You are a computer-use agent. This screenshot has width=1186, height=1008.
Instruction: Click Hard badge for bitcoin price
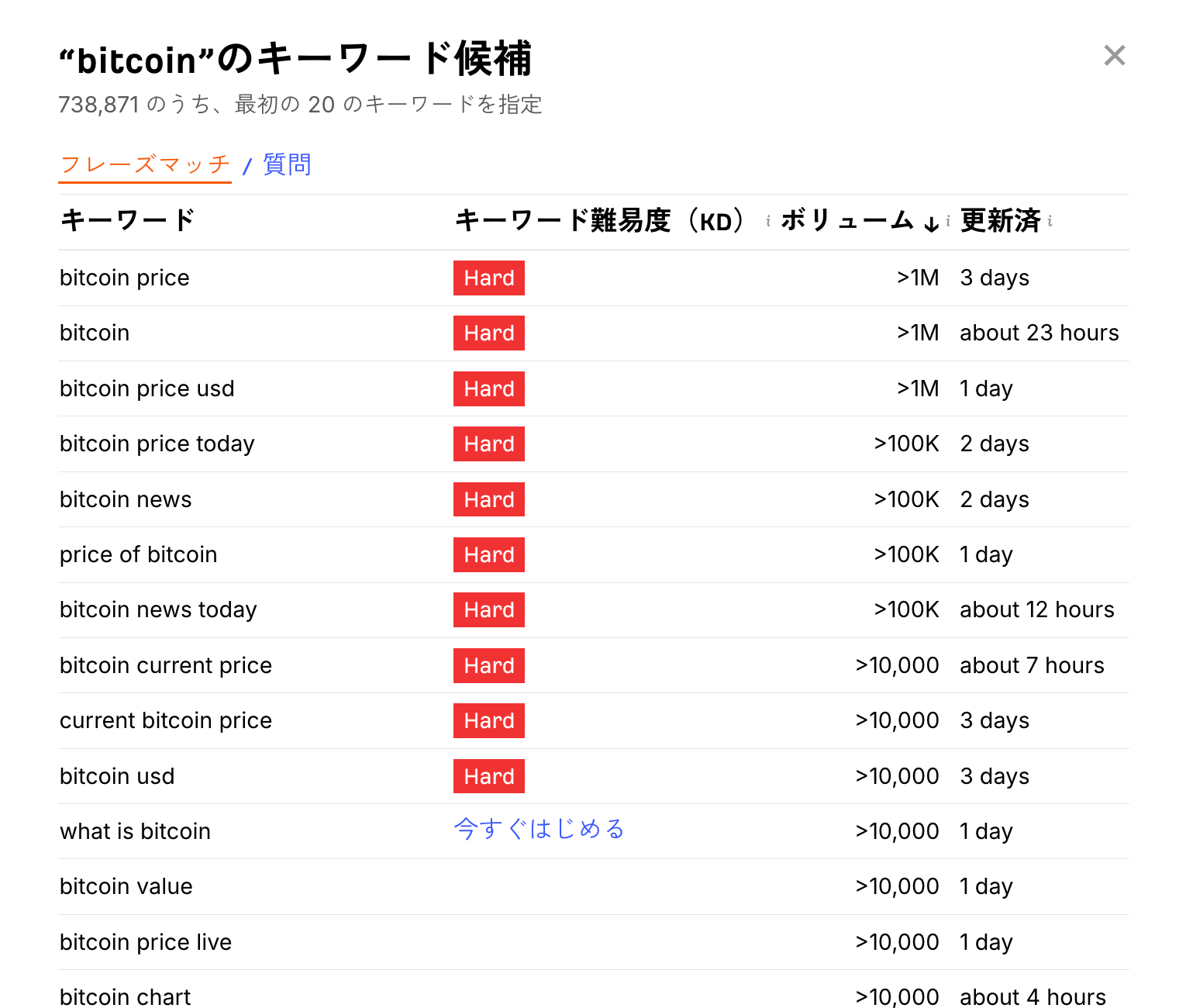pyautogui.click(x=489, y=278)
